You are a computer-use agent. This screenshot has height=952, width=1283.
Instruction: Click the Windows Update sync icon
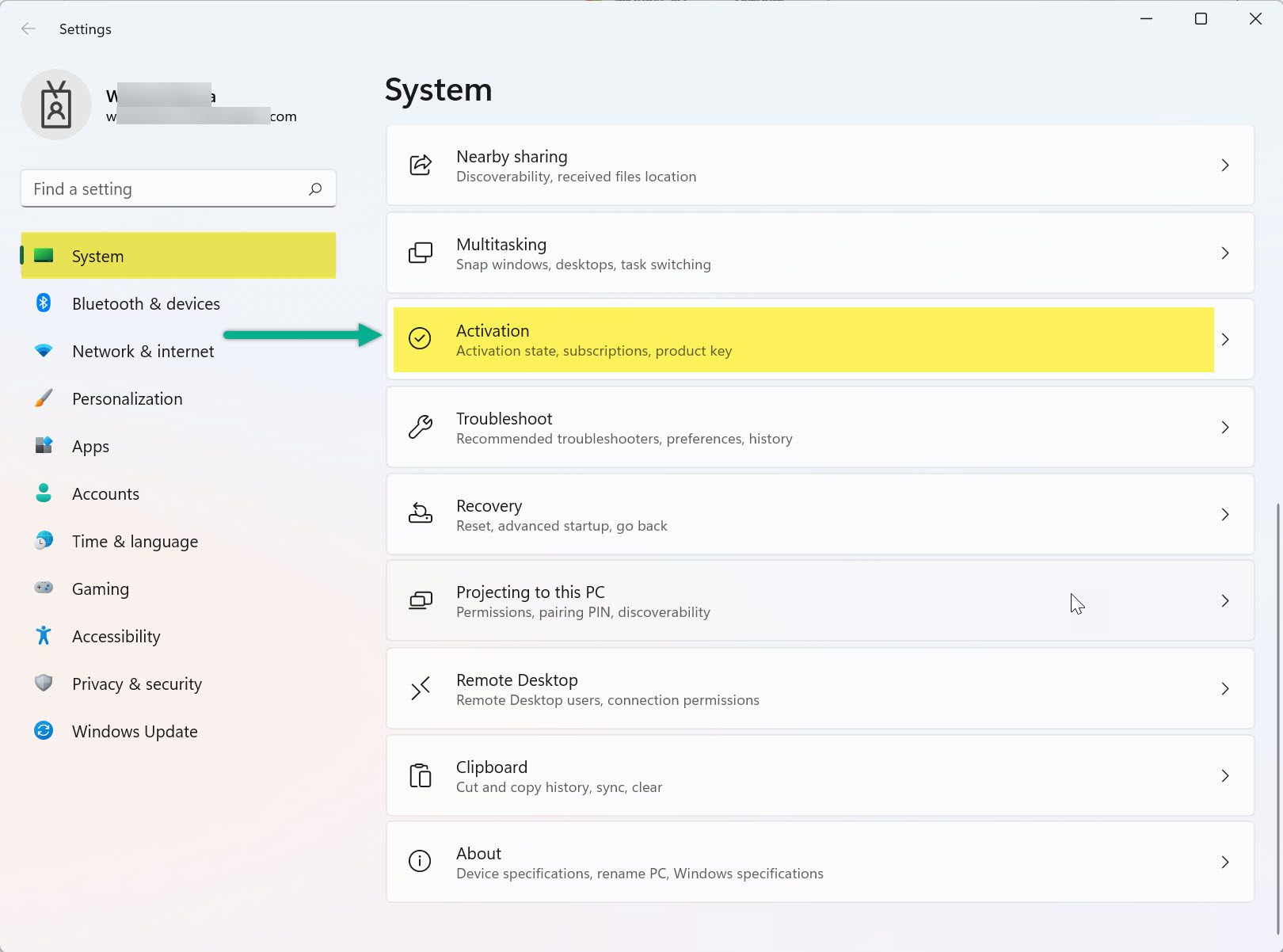pyautogui.click(x=44, y=731)
